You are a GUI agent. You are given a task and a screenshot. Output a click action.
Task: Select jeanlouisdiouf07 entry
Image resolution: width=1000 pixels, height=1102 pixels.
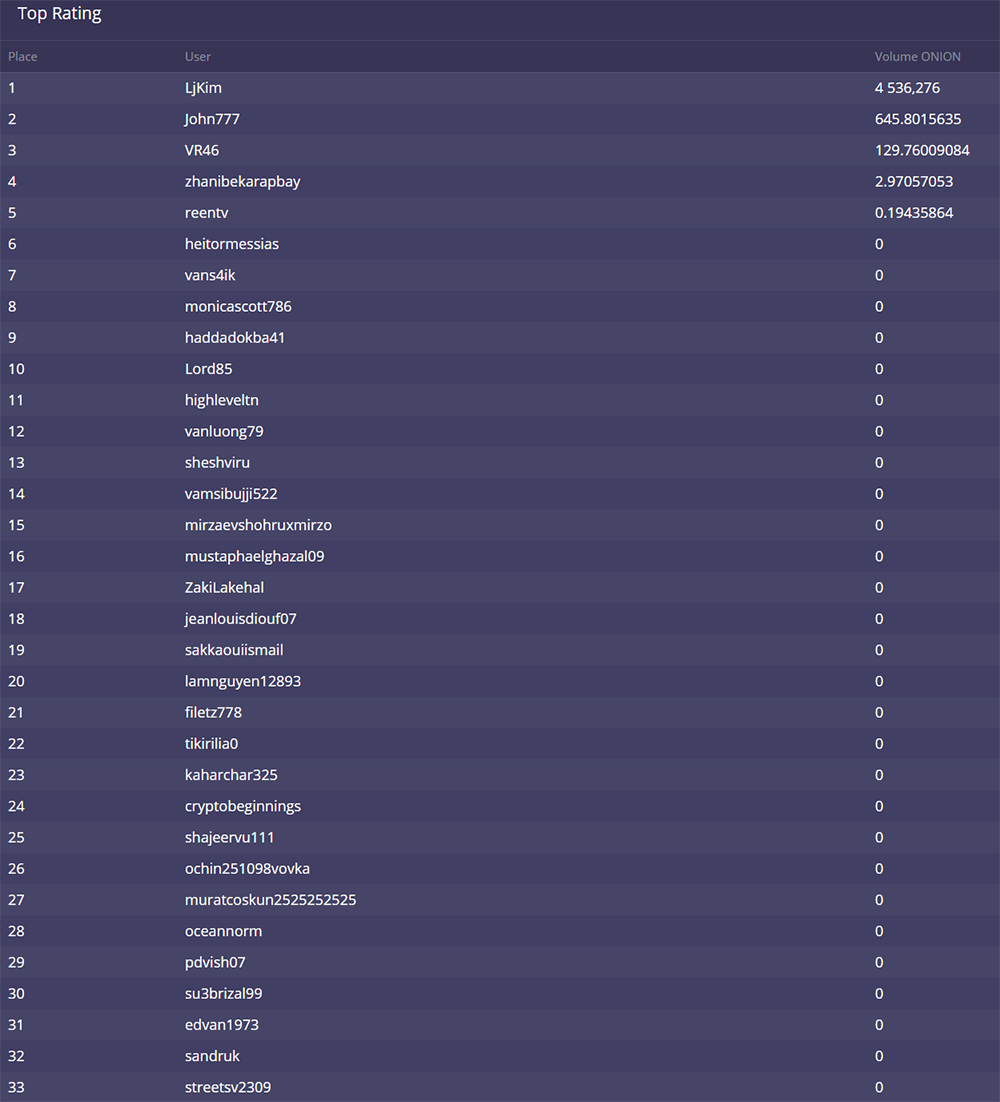tap(240, 619)
